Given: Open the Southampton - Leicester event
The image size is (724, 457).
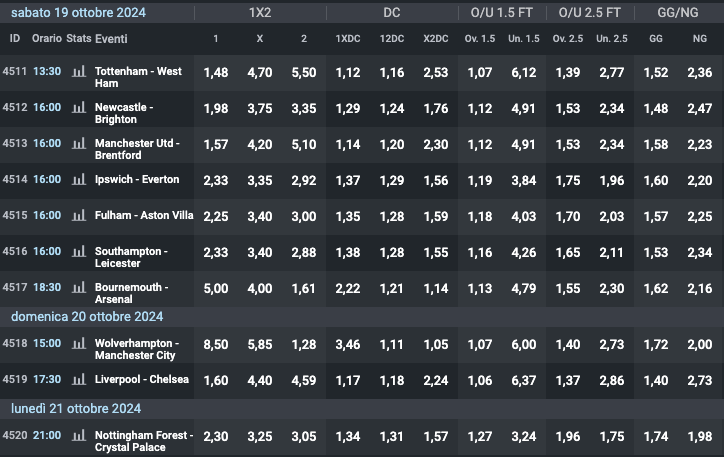Looking at the screenshot, I should click(x=131, y=257).
